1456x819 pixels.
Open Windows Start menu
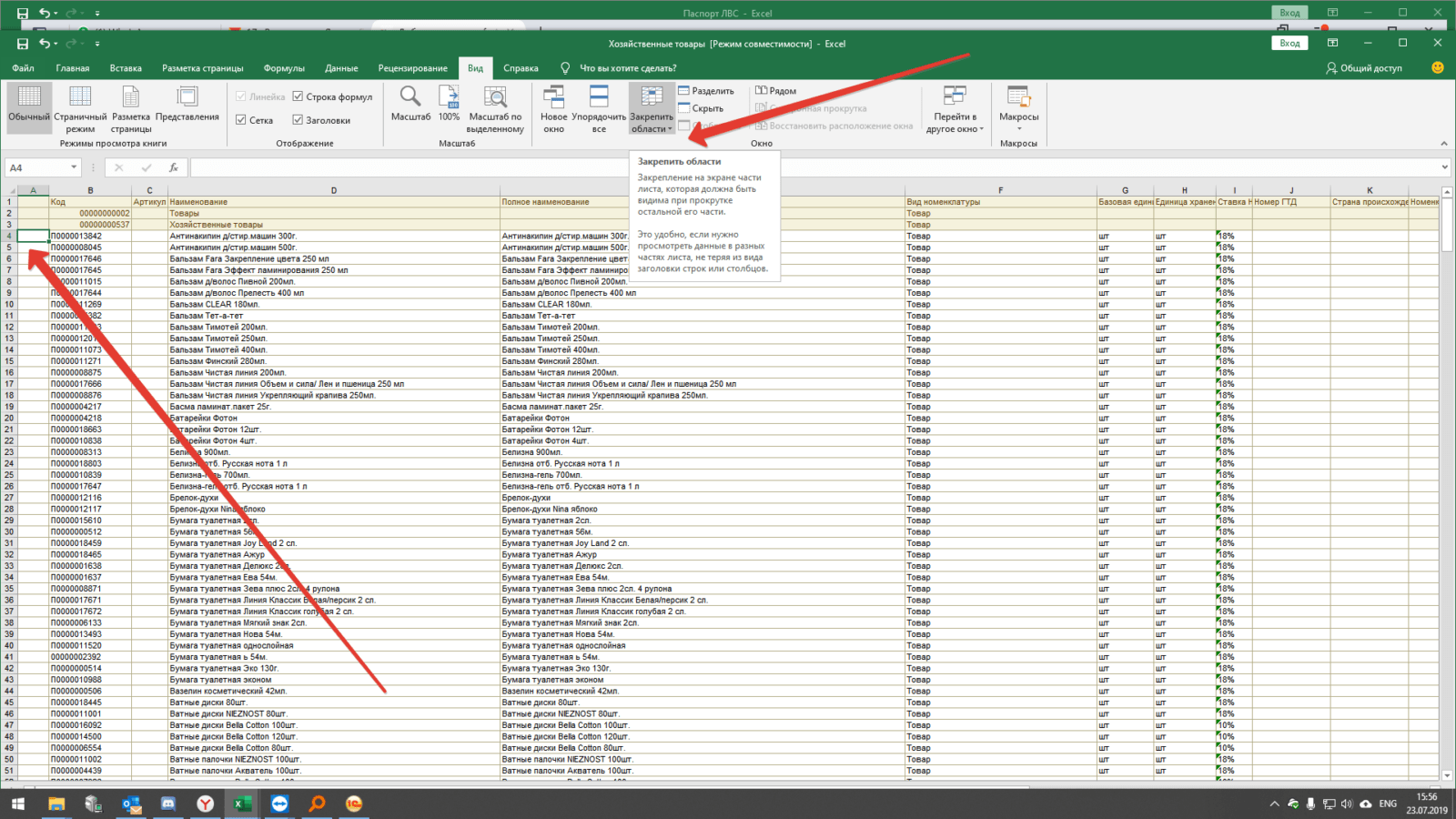(x=17, y=804)
